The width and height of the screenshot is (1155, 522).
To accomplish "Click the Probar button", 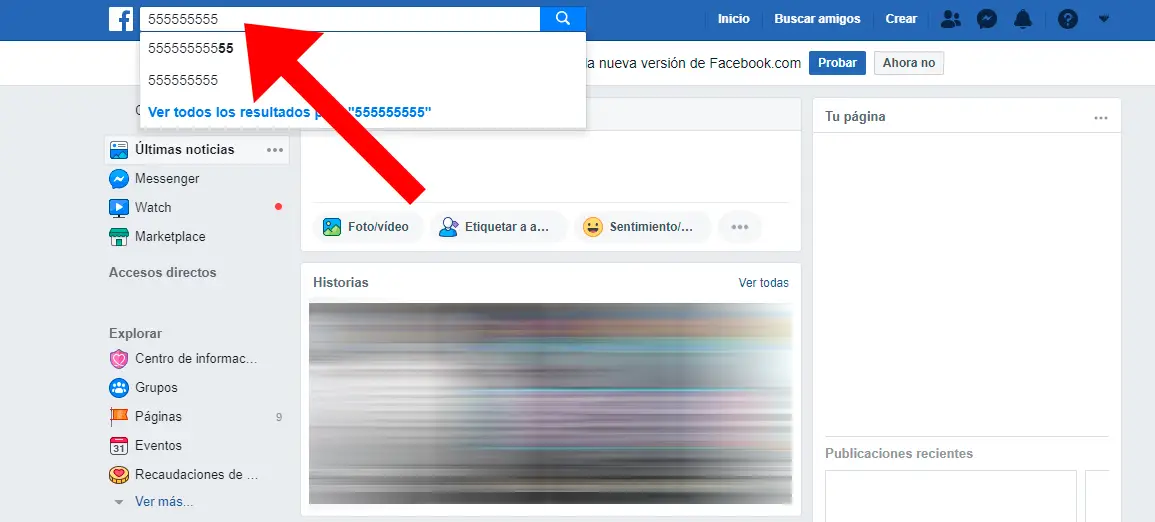I will (x=837, y=63).
